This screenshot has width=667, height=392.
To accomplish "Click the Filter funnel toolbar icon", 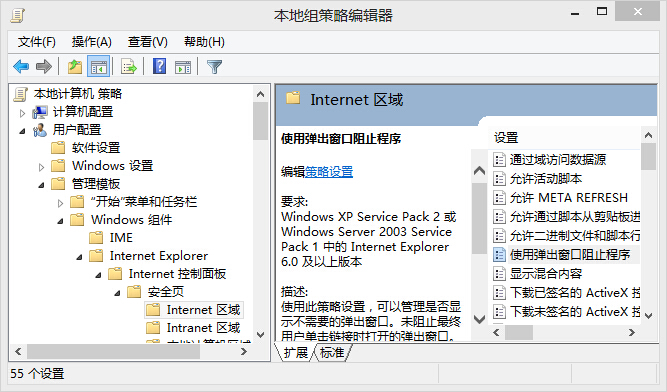I will click(214, 67).
